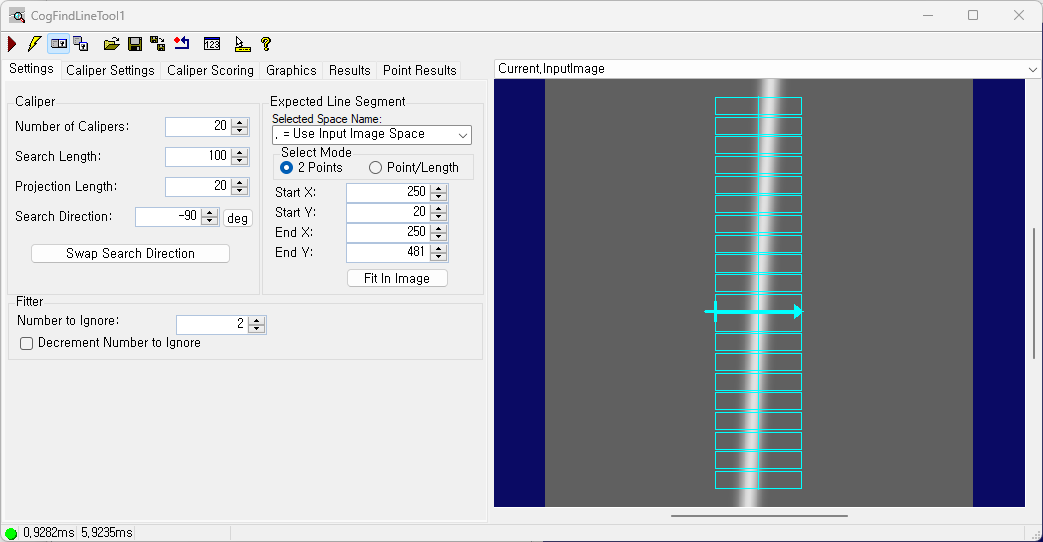Click the red Run tool arrow
The height and width of the screenshot is (542, 1043).
12,44
